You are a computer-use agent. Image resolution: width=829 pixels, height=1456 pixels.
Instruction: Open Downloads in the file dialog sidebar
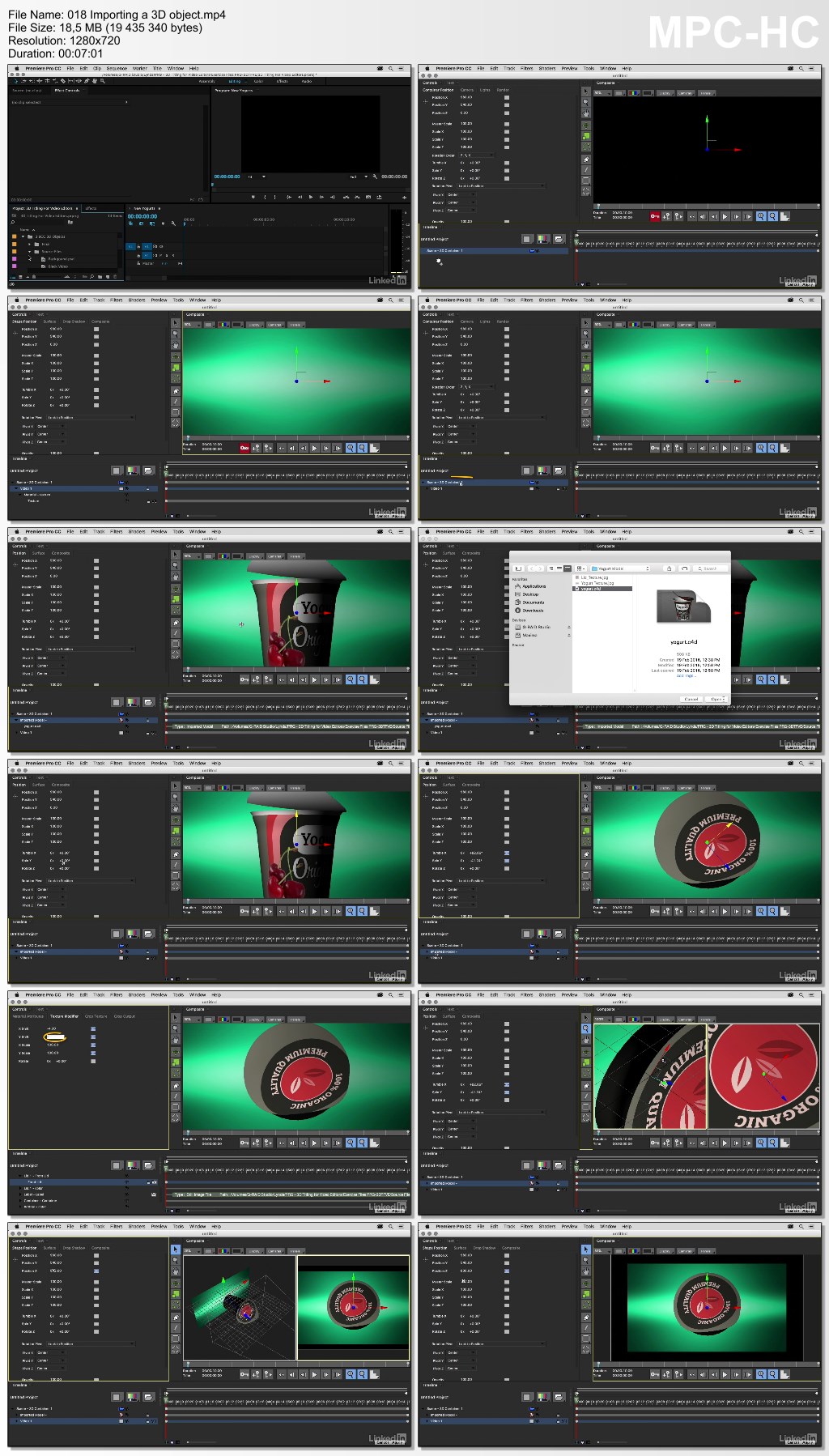[x=533, y=611]
